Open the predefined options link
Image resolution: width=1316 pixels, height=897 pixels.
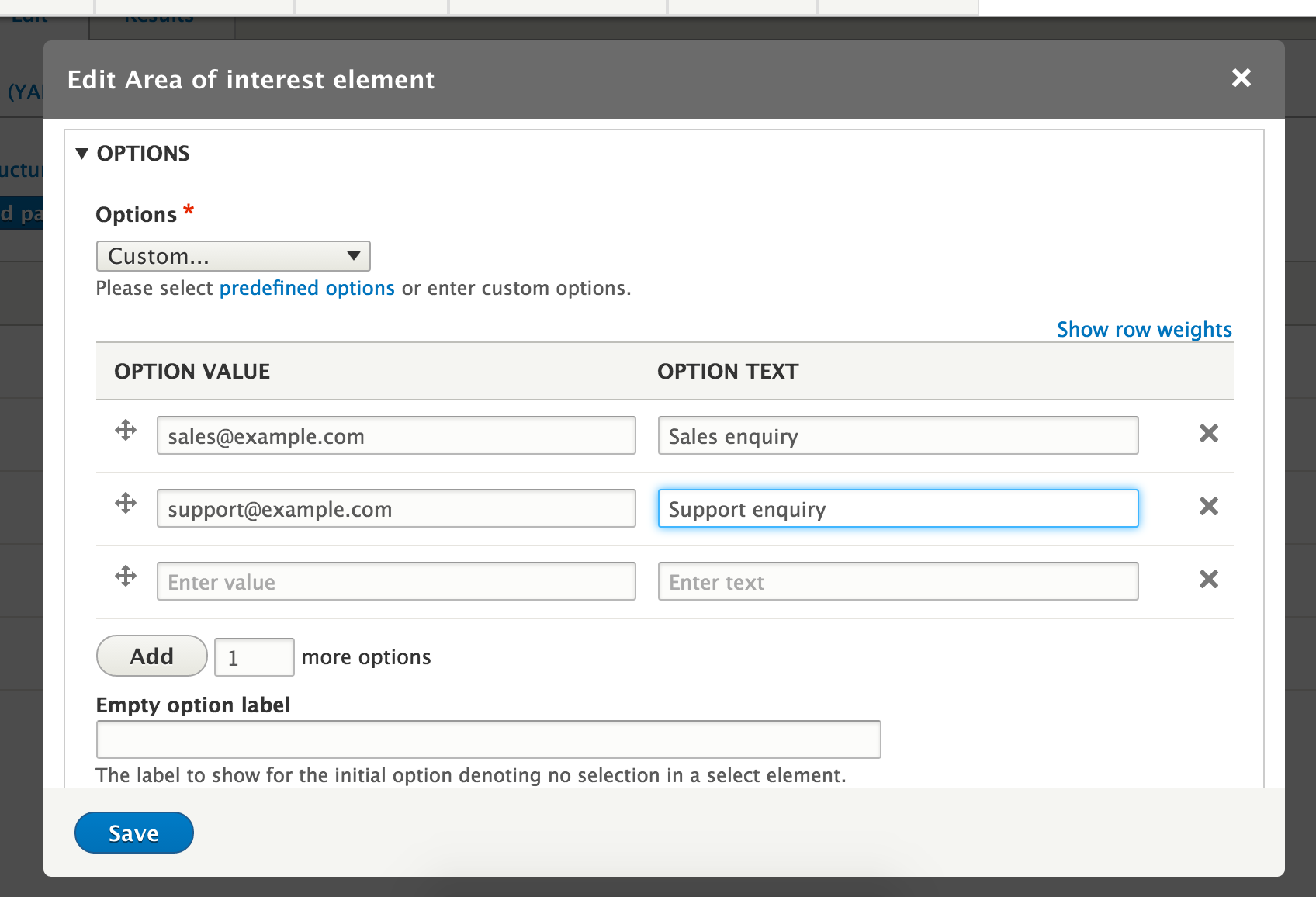(x=307, y=288)
